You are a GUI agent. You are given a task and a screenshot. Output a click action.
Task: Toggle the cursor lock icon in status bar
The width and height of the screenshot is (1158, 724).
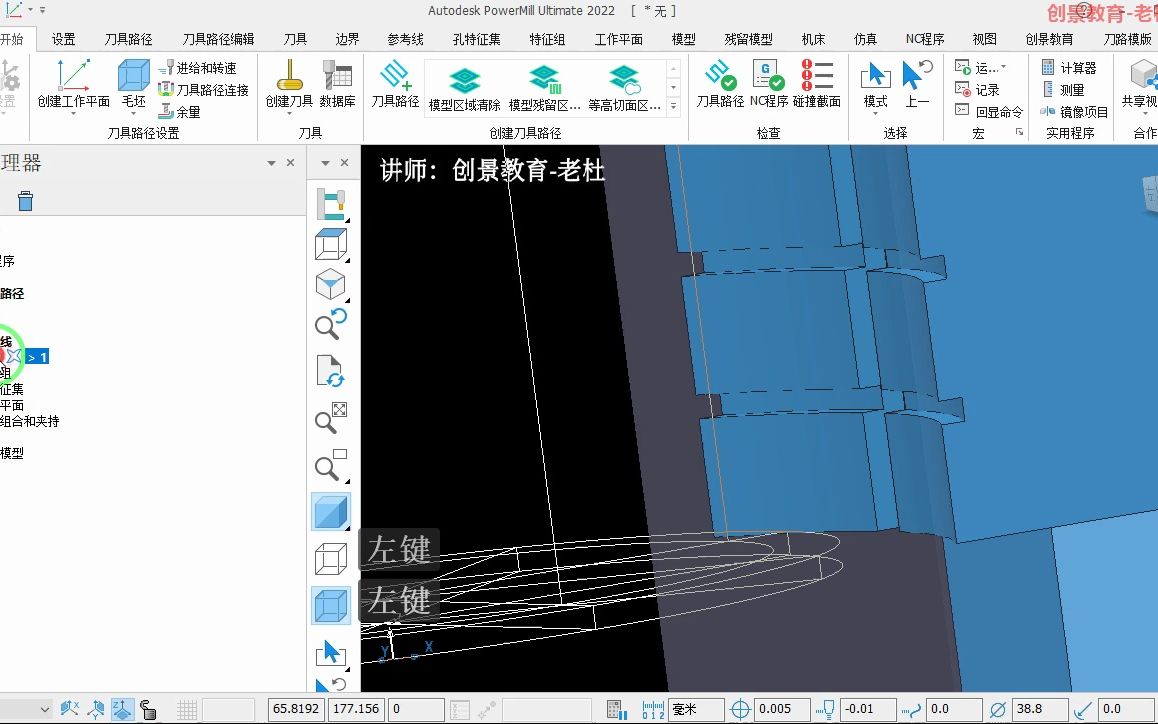click(148, 709)
